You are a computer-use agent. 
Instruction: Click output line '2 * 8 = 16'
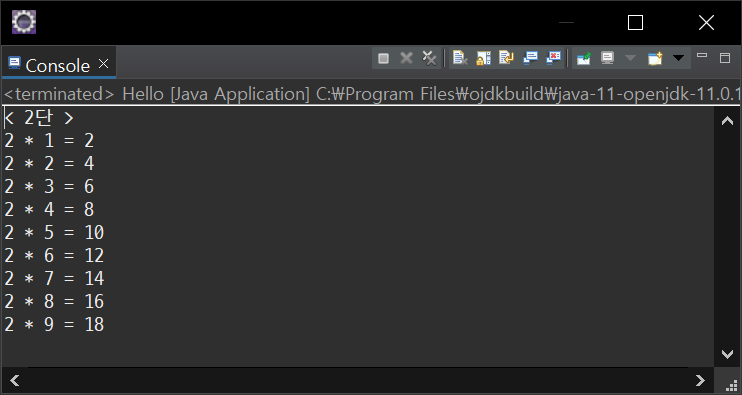(x=54, y=301)
